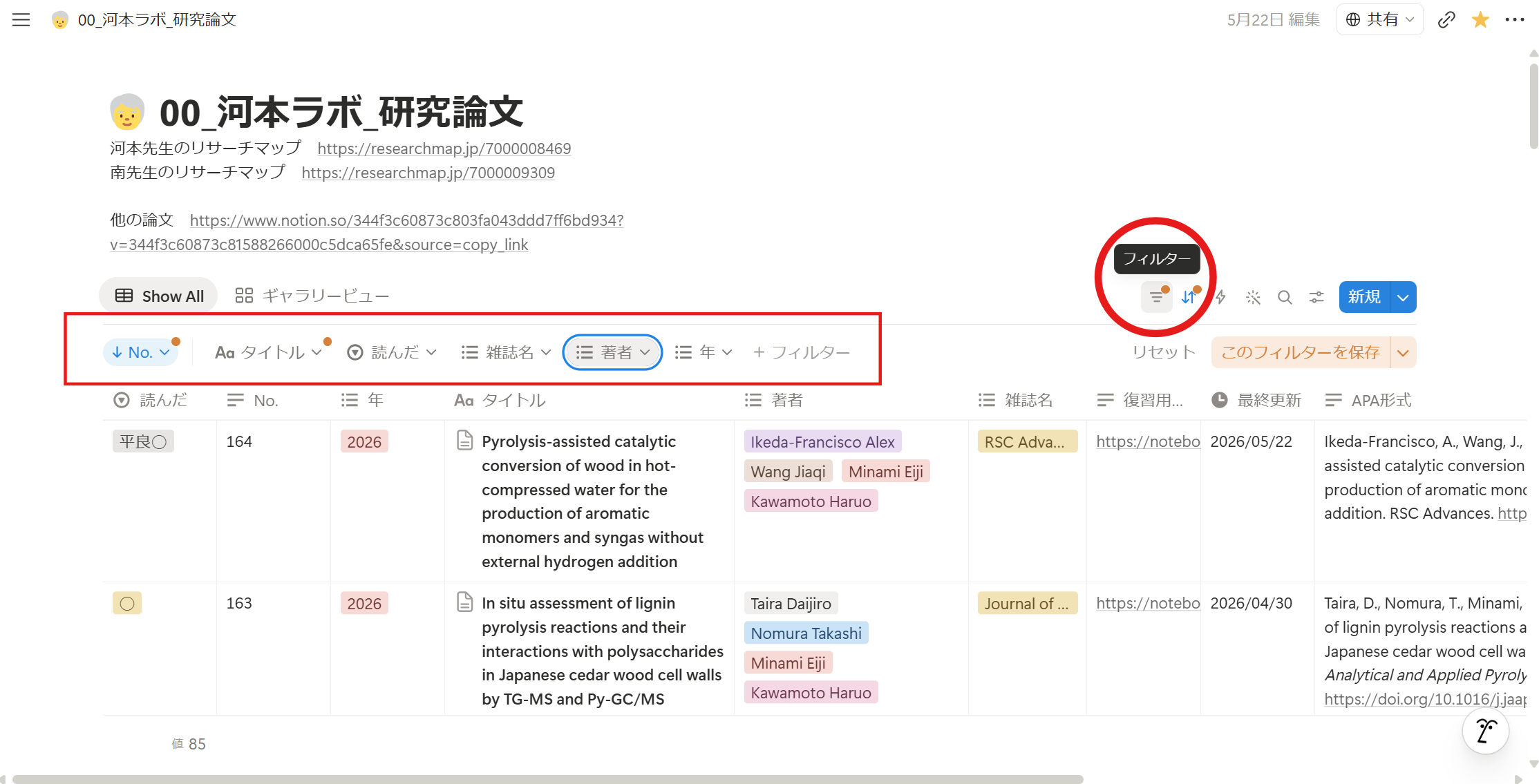Click the vertical scrollbar on right edge

coord(1533,105)
